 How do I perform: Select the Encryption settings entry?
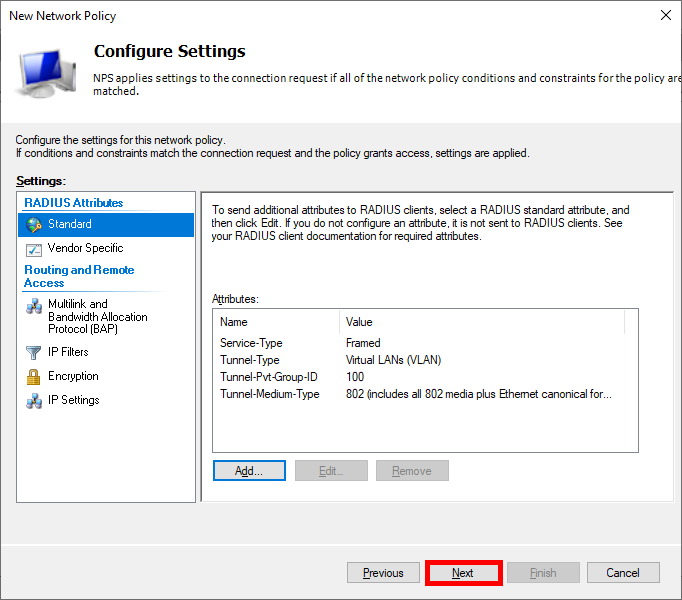click(x=73, y=376)
